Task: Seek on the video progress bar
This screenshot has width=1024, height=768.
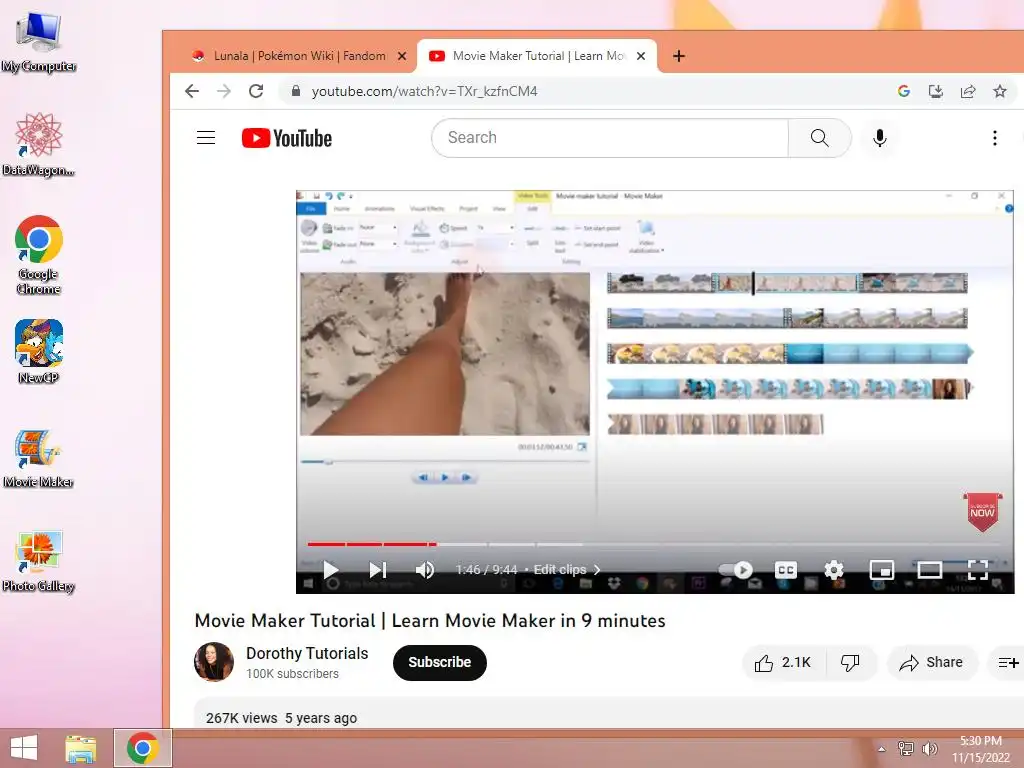Action: click(656, 543)
